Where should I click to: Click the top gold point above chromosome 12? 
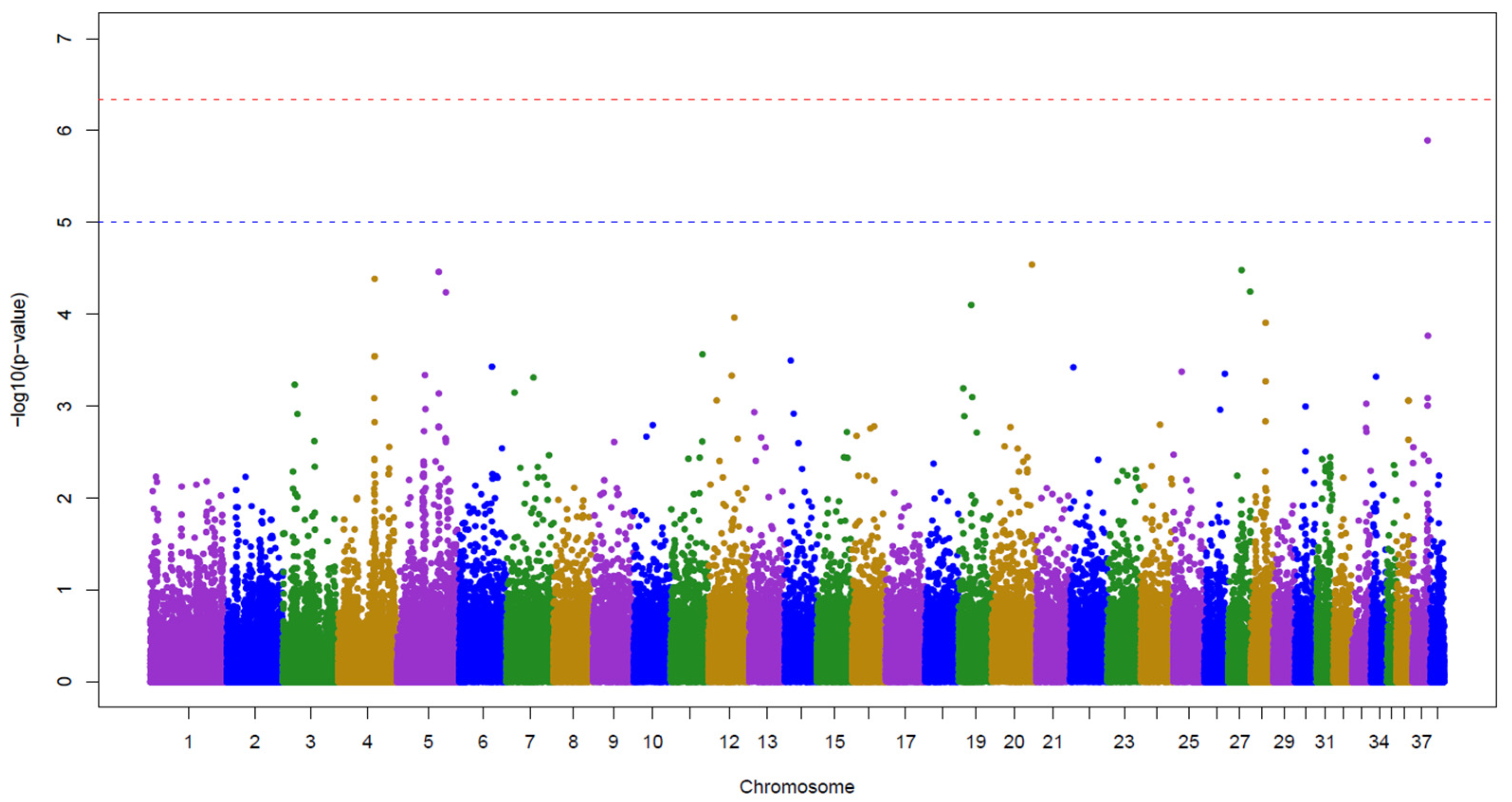(x=734, y=317)
